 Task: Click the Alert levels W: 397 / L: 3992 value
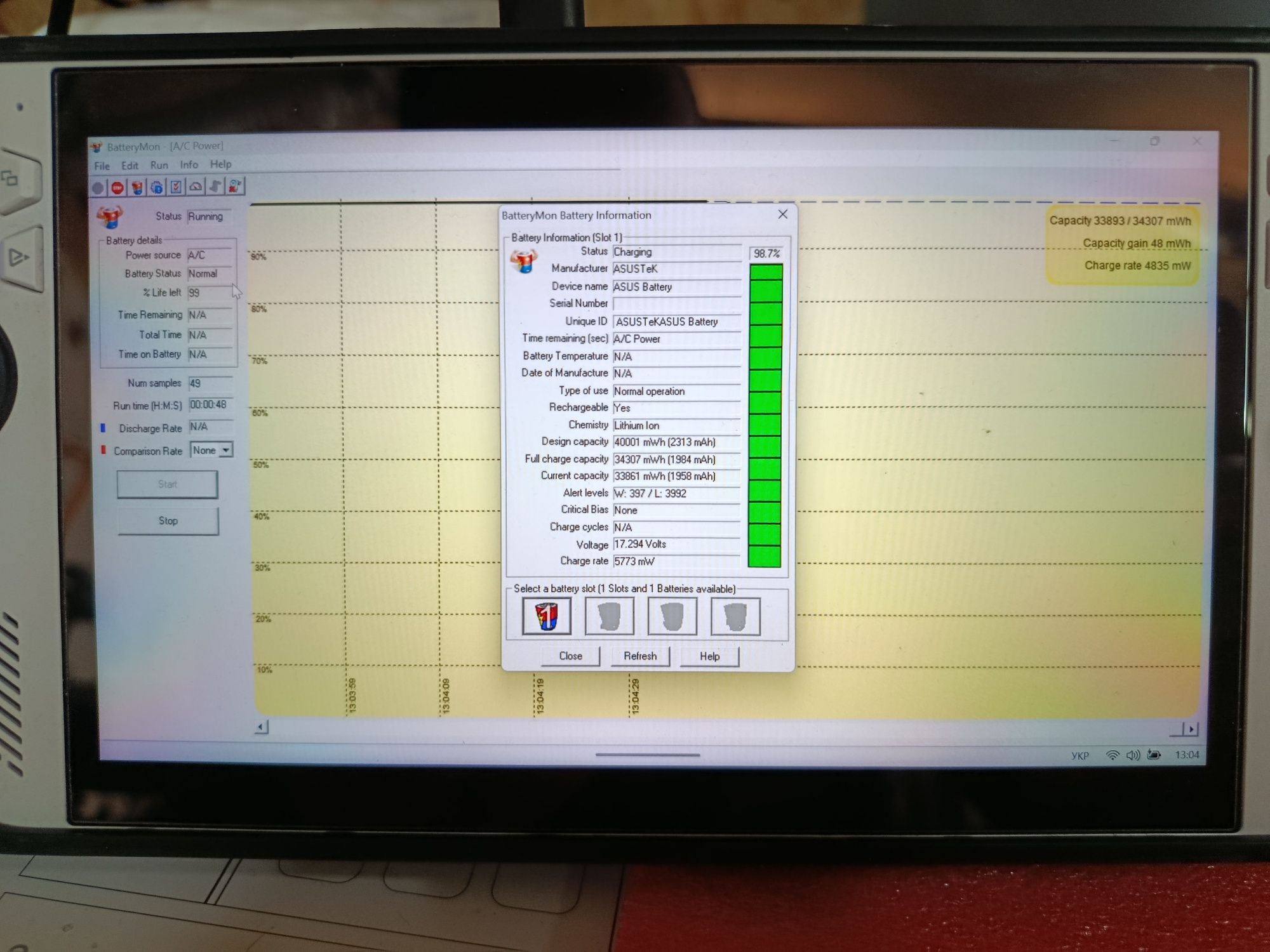pyautogui.click(x=677, y=494)
